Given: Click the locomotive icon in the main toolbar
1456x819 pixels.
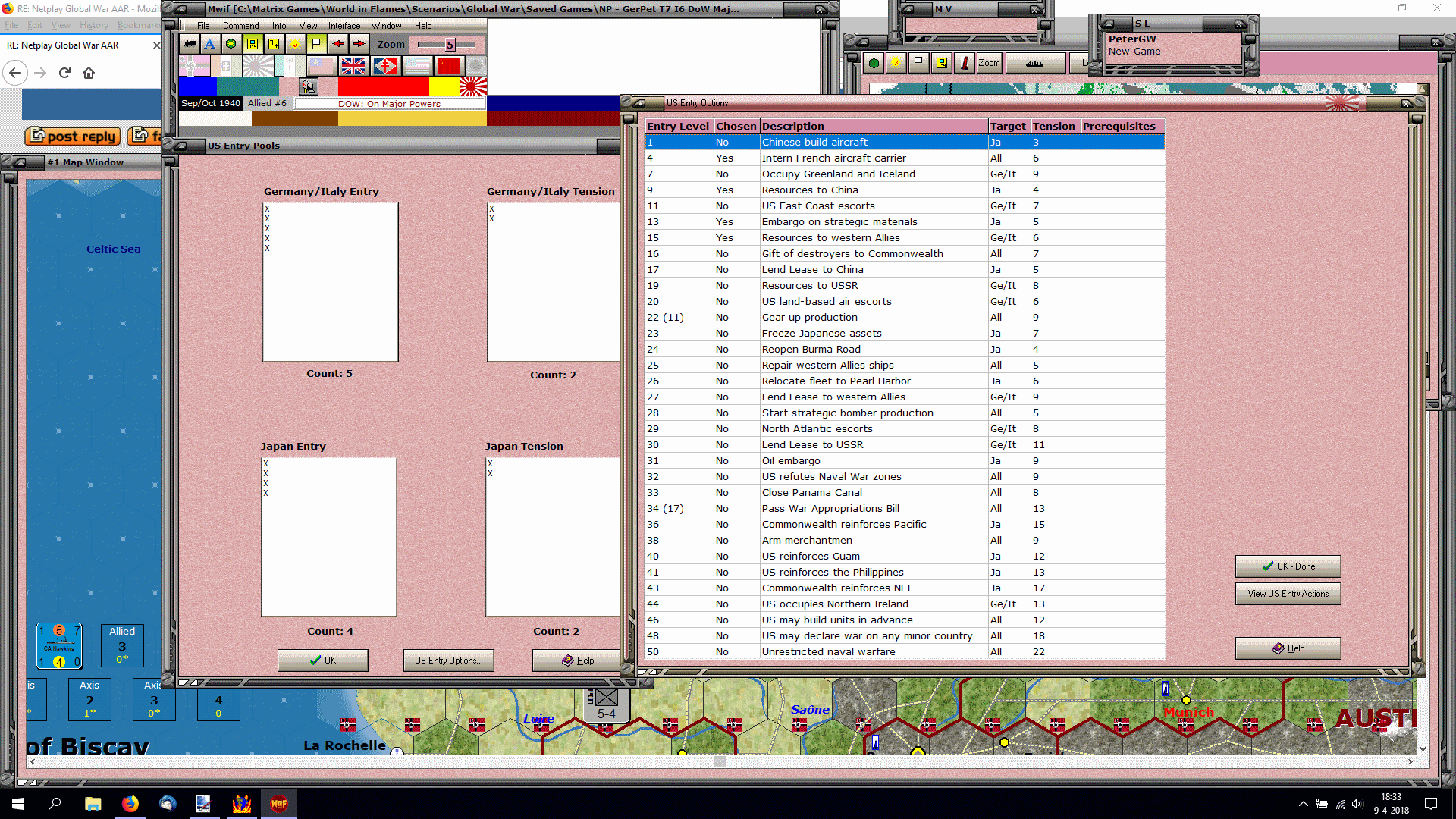Looking at the screenshot, I should click(x=189, y=44).
